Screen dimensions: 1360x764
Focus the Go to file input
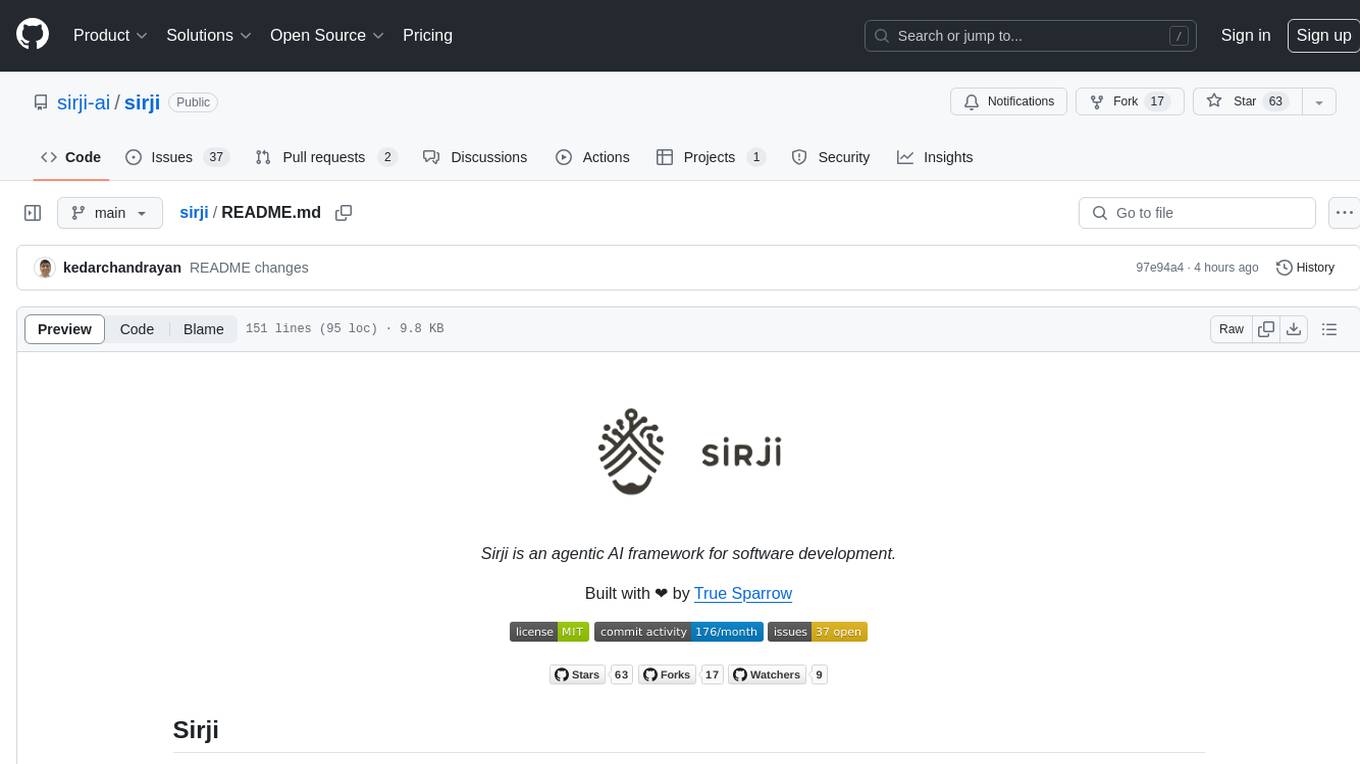1197,213
